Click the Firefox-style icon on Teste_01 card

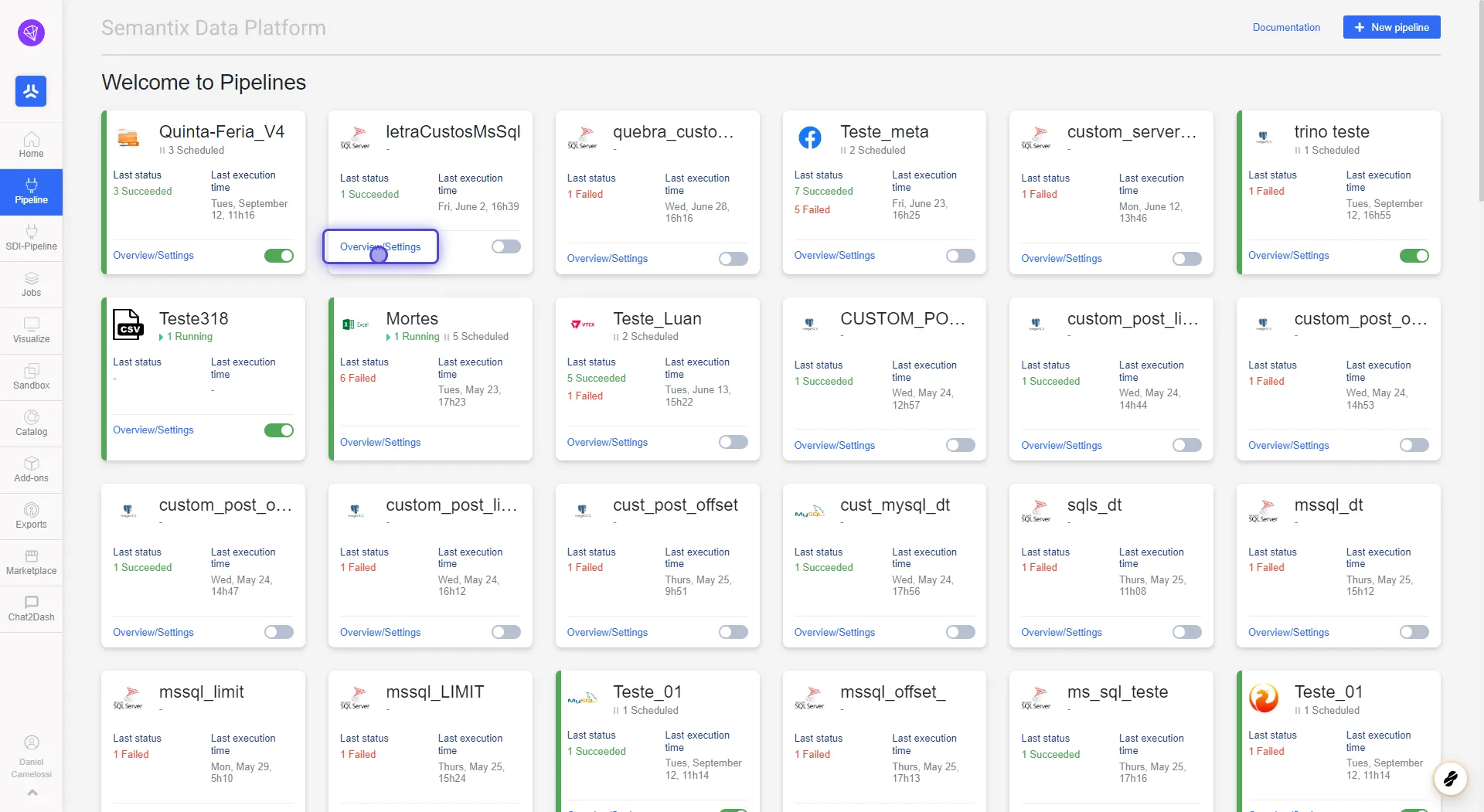[1264, 698]
